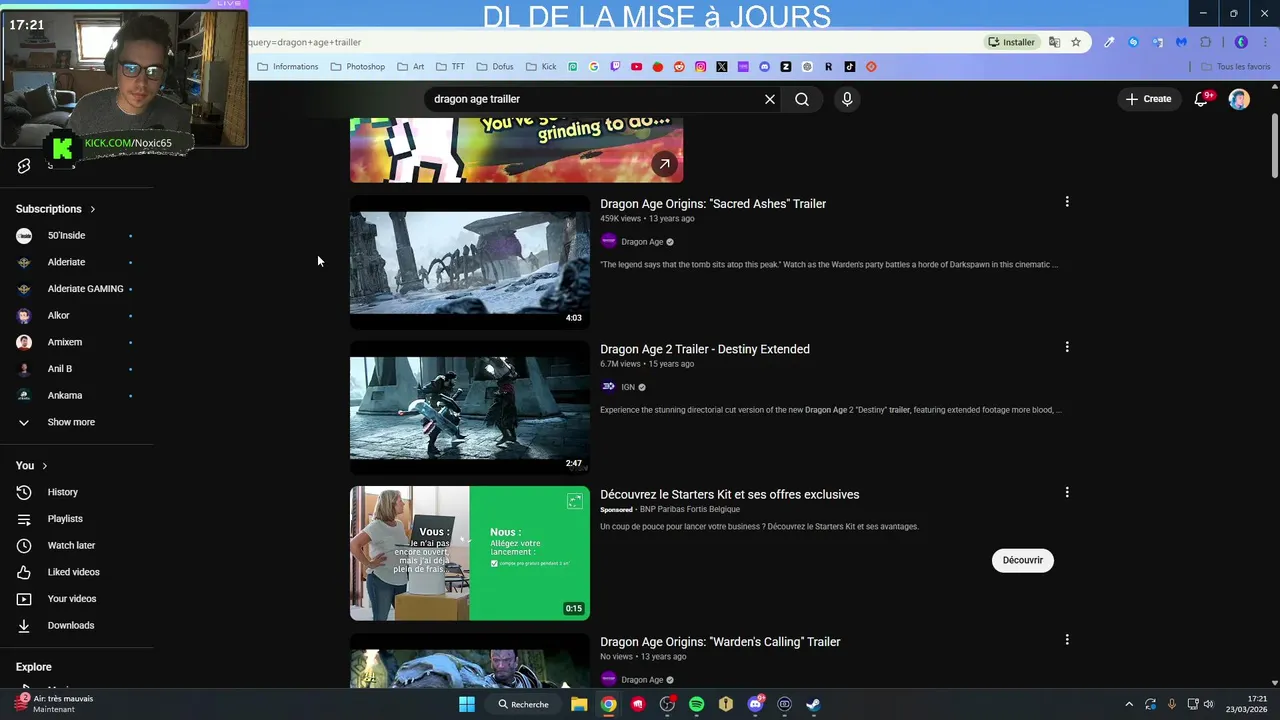This screenshot has width=1280, height=720.
Task: Open the X (Twitter) bookmark icon
Action: point(722,67)
